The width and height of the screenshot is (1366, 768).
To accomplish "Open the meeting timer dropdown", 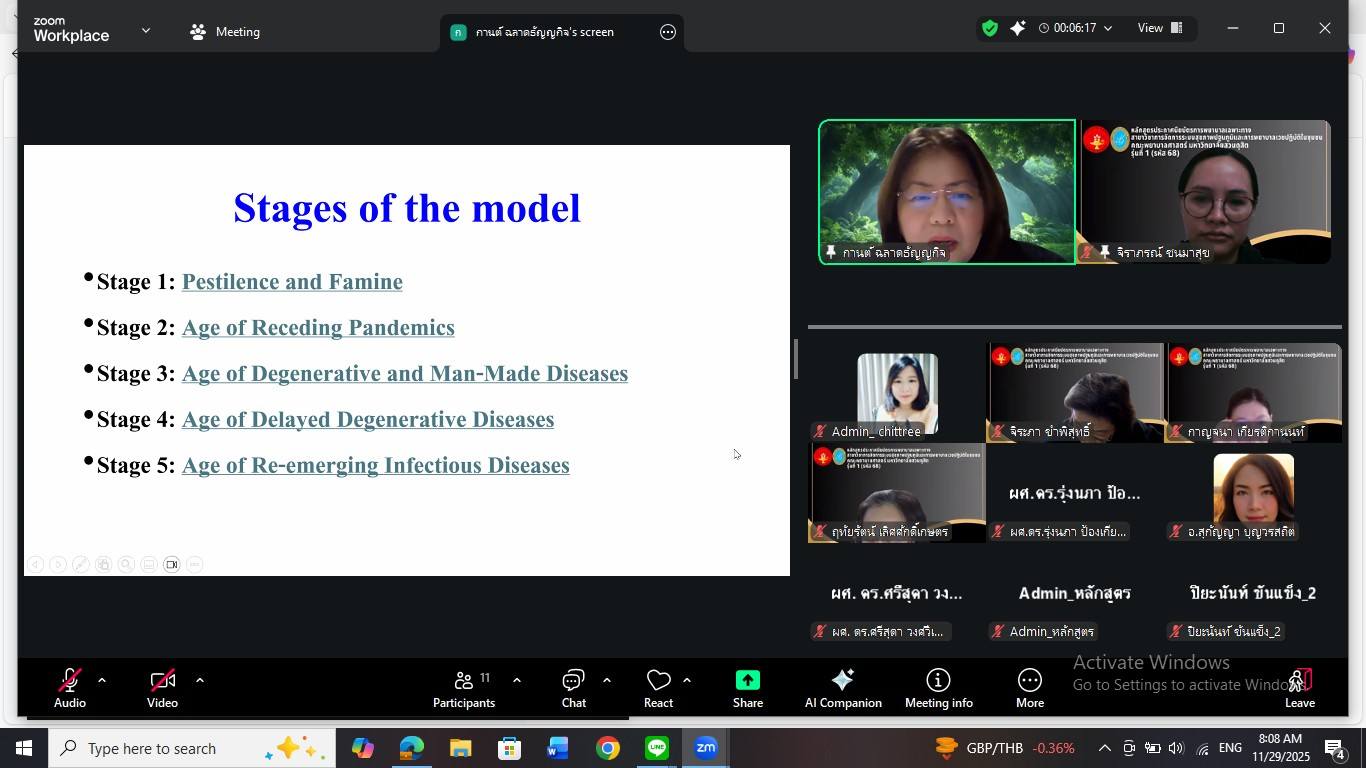I will pos(1076,29).
